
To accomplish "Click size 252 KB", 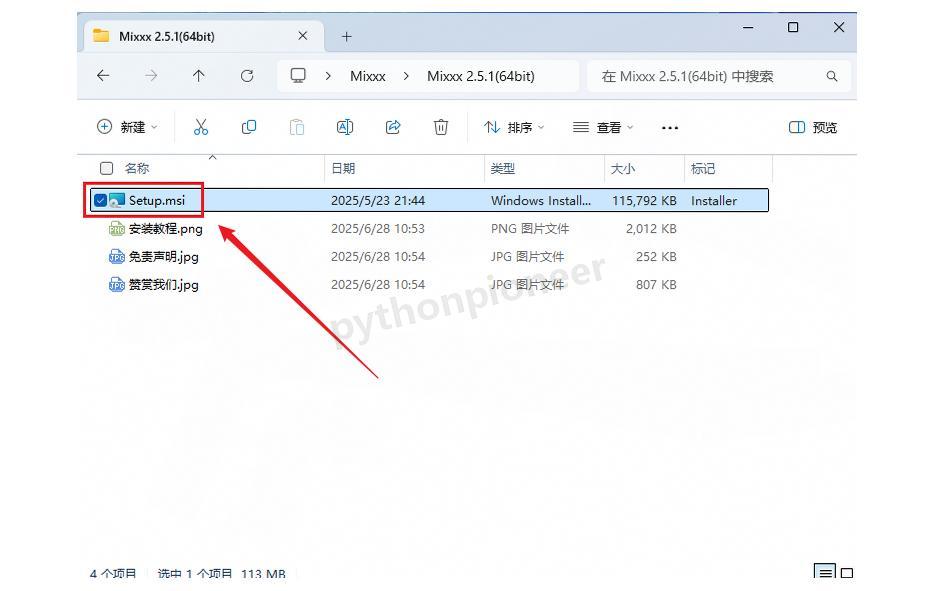I will coord(656,256).
